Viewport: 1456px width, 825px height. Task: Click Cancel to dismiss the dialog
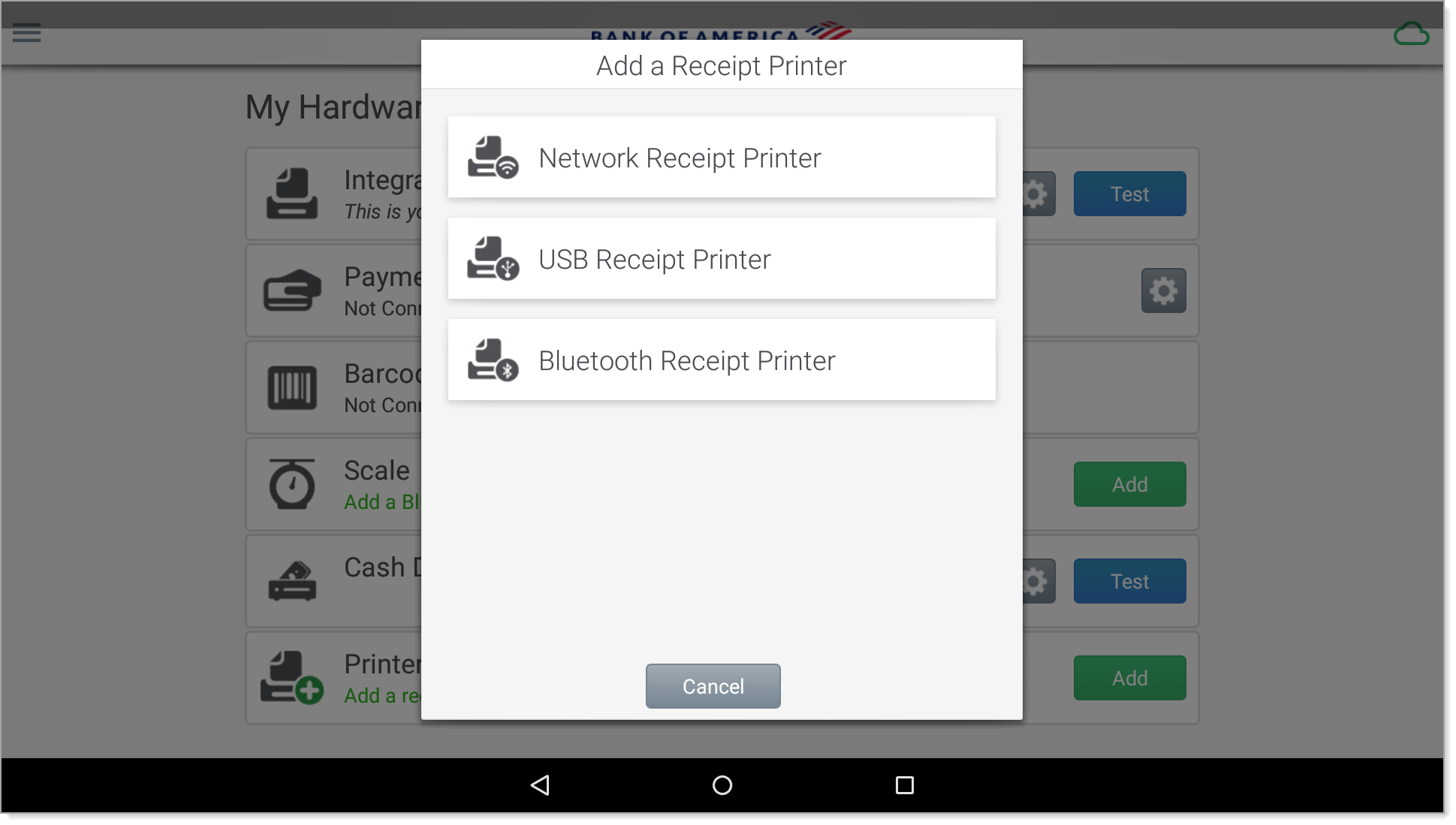[x=713, y=686]
